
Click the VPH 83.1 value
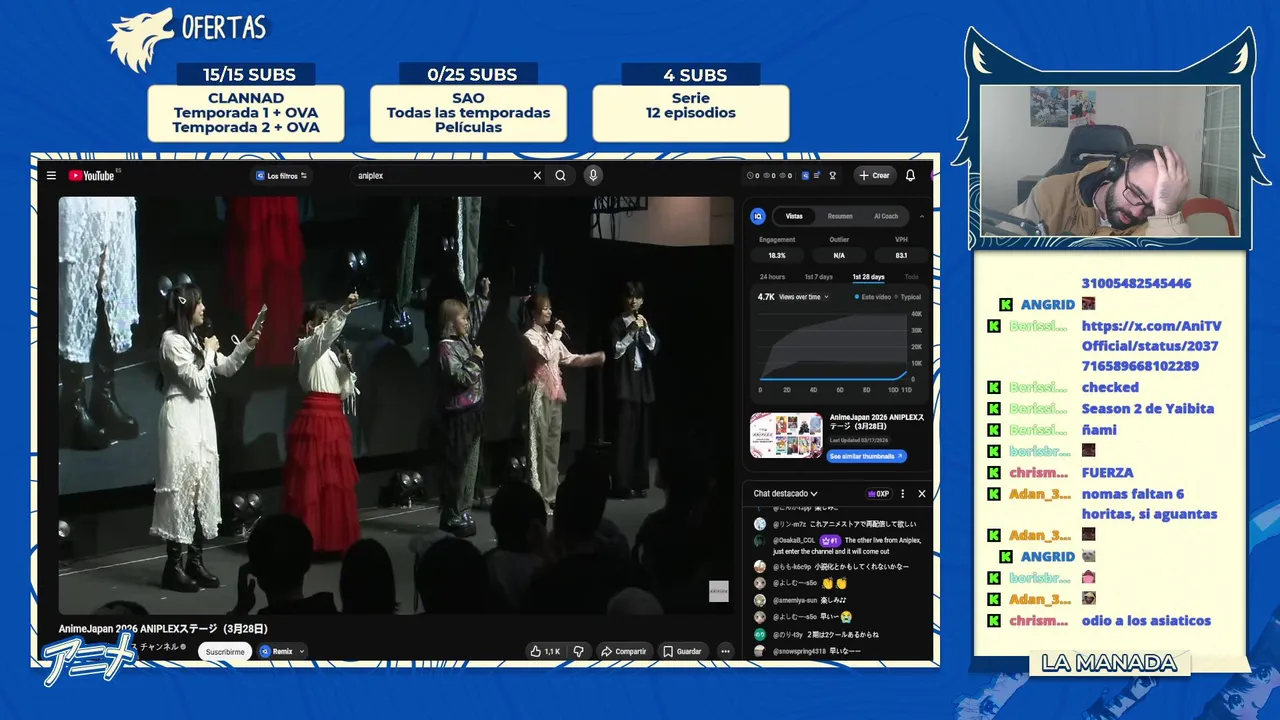(x=901, y=256)
